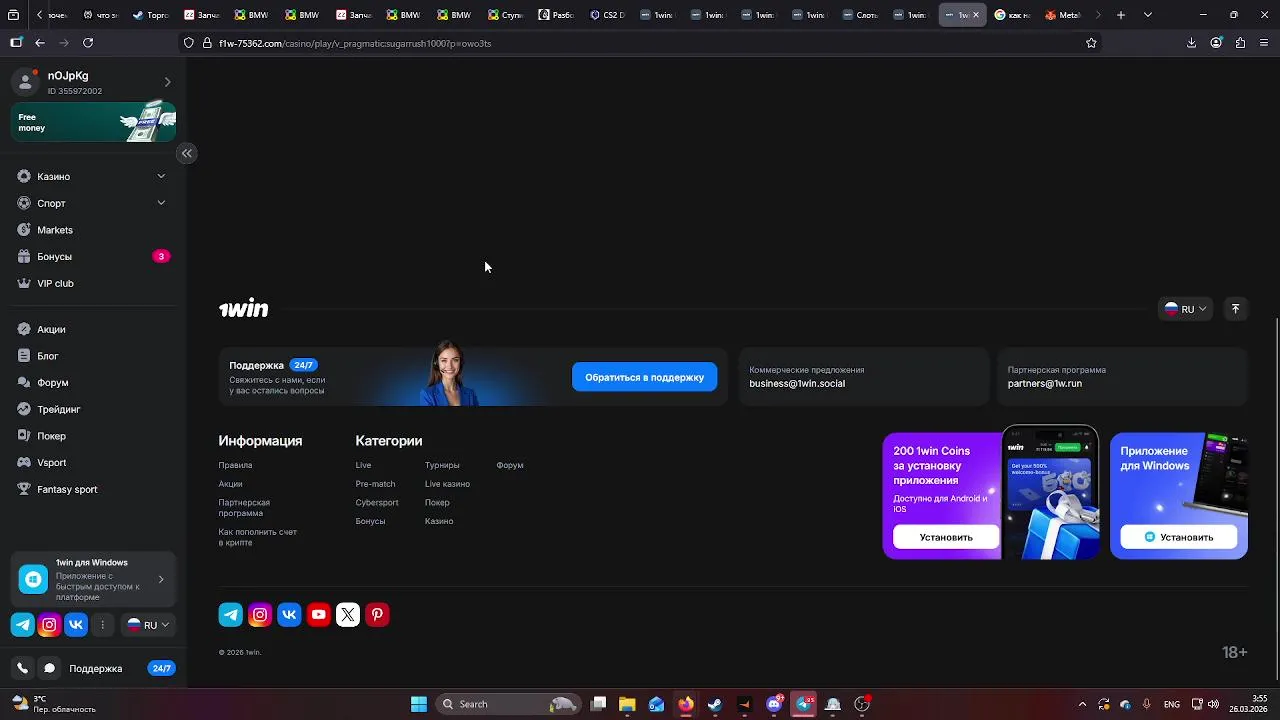Bookmark the page with the star icon
Image resolution: width=1280 pixels, height=720 pixels.
coord(1091,43)
